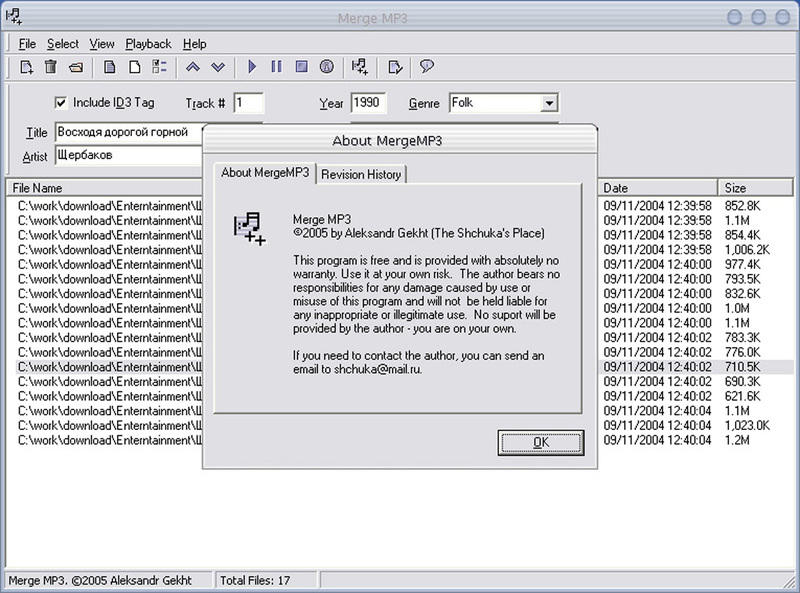800x593 pixels.
Task: Click the shchuka@mail.ru email address text
Action: click(378, 369)
